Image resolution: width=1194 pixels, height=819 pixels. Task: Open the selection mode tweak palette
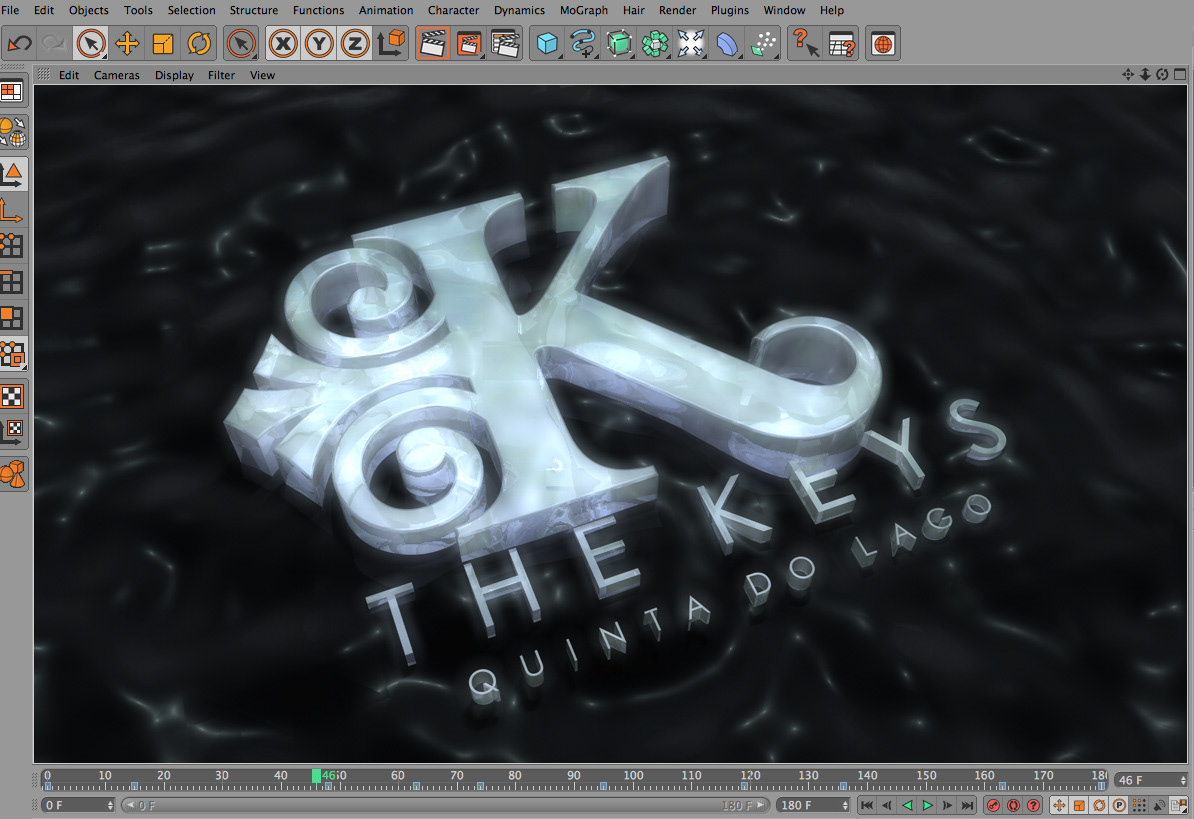pyautogui.click(x=13, y=354)
